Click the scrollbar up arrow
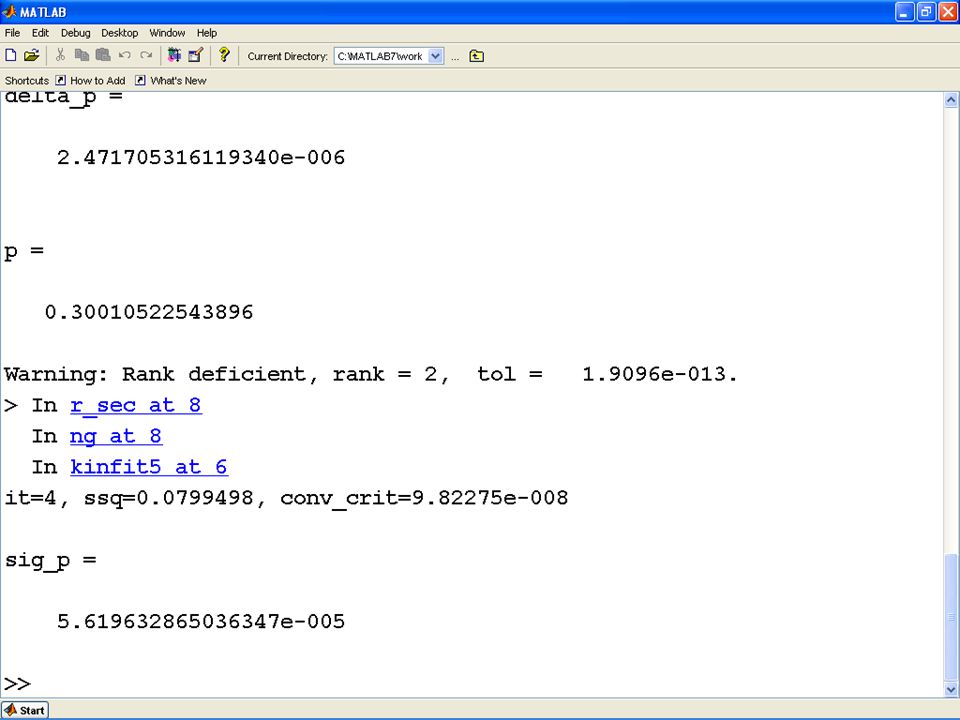Viewport: 960px width, 720px height. 951,100
